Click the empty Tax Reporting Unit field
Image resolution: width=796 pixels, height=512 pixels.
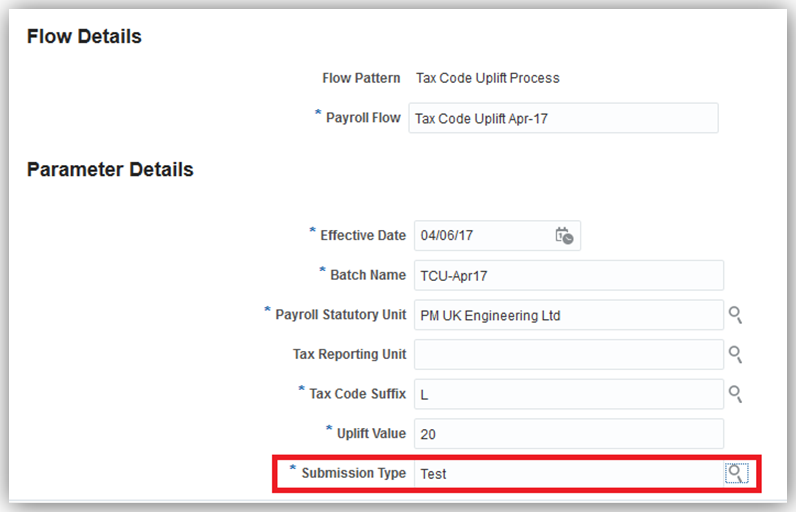[x=567, y=354]
